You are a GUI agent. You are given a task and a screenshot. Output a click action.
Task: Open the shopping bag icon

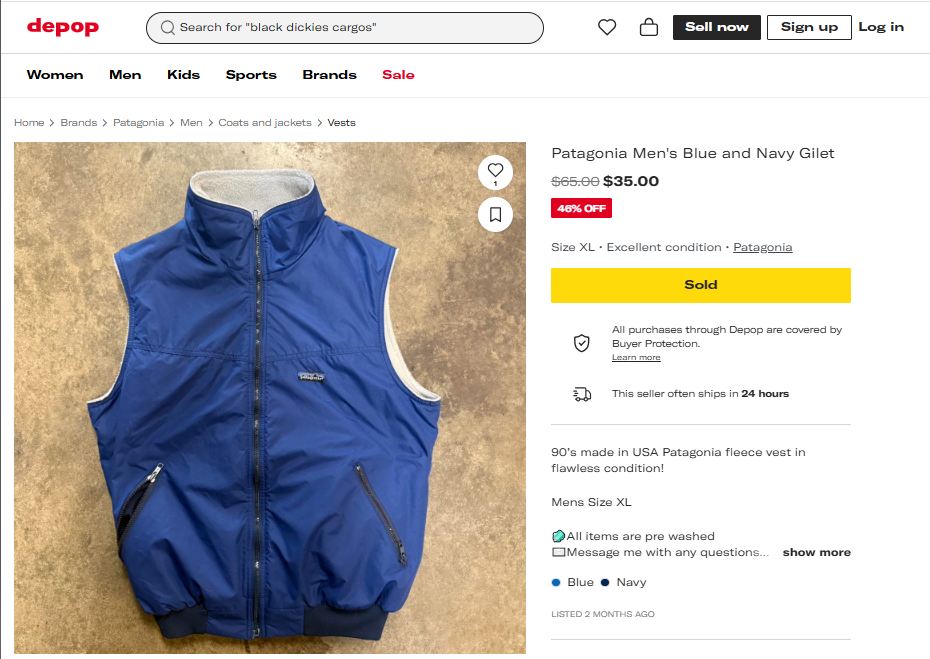649,28
